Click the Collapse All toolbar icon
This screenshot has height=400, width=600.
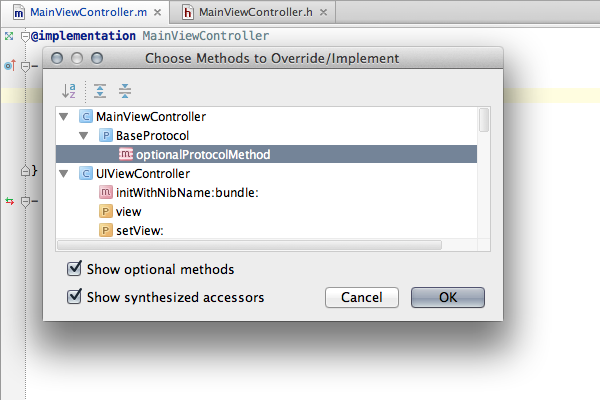(x=125, y=91)
